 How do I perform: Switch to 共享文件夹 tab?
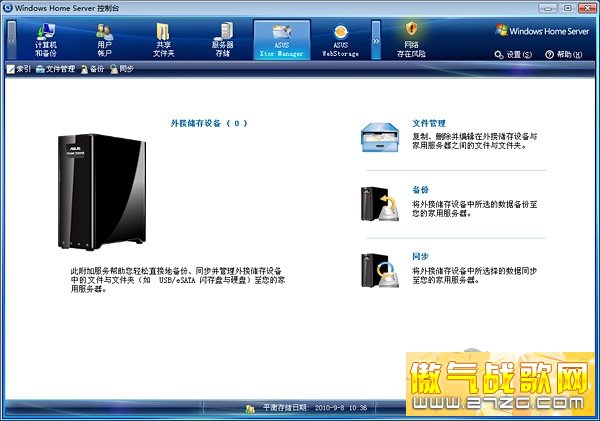pyautogui.click(x=164, y=40)
